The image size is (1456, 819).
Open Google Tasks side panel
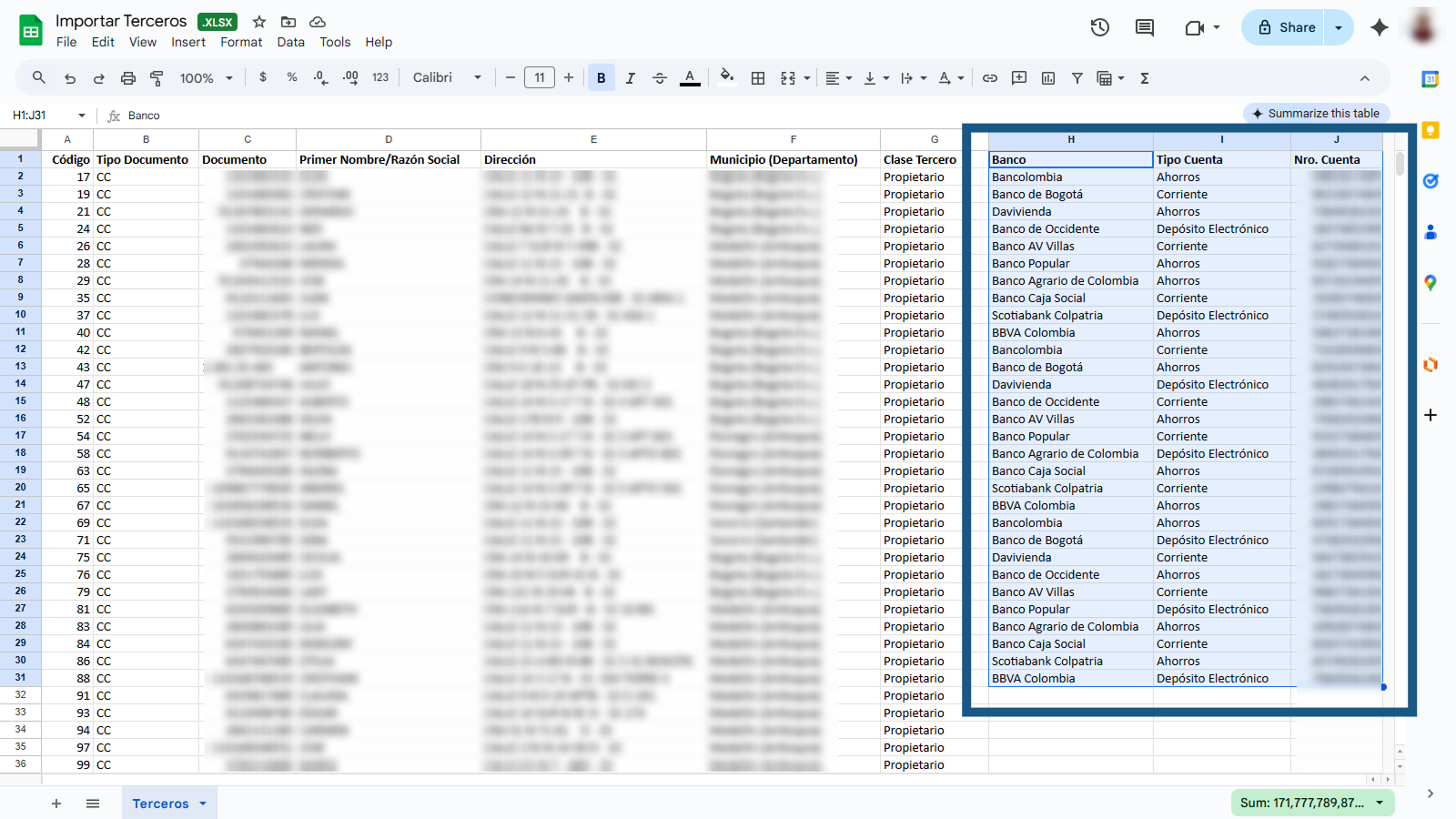tap(1431, 181)
